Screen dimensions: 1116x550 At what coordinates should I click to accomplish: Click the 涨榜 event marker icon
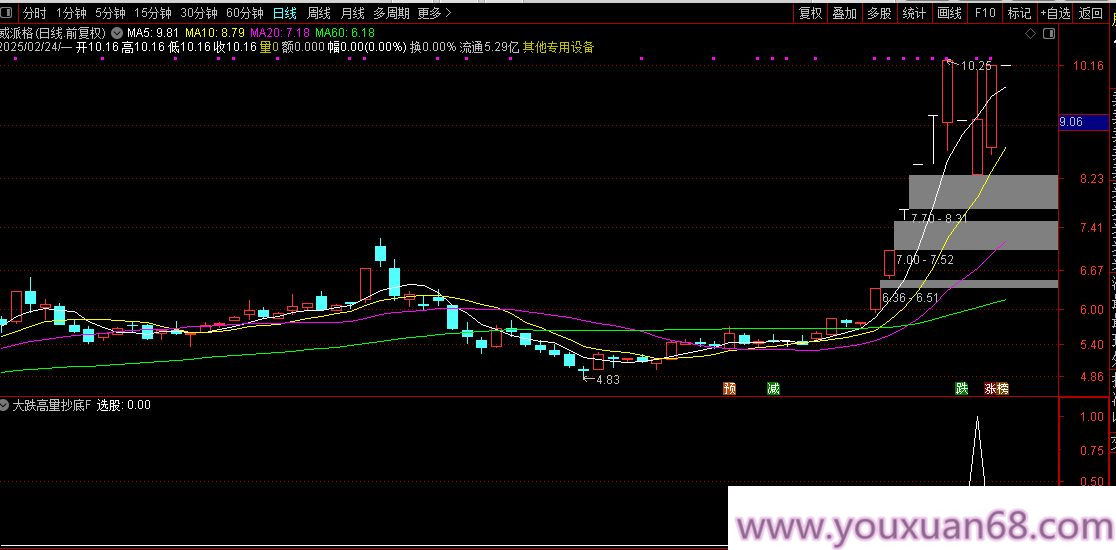pos(996,388)
